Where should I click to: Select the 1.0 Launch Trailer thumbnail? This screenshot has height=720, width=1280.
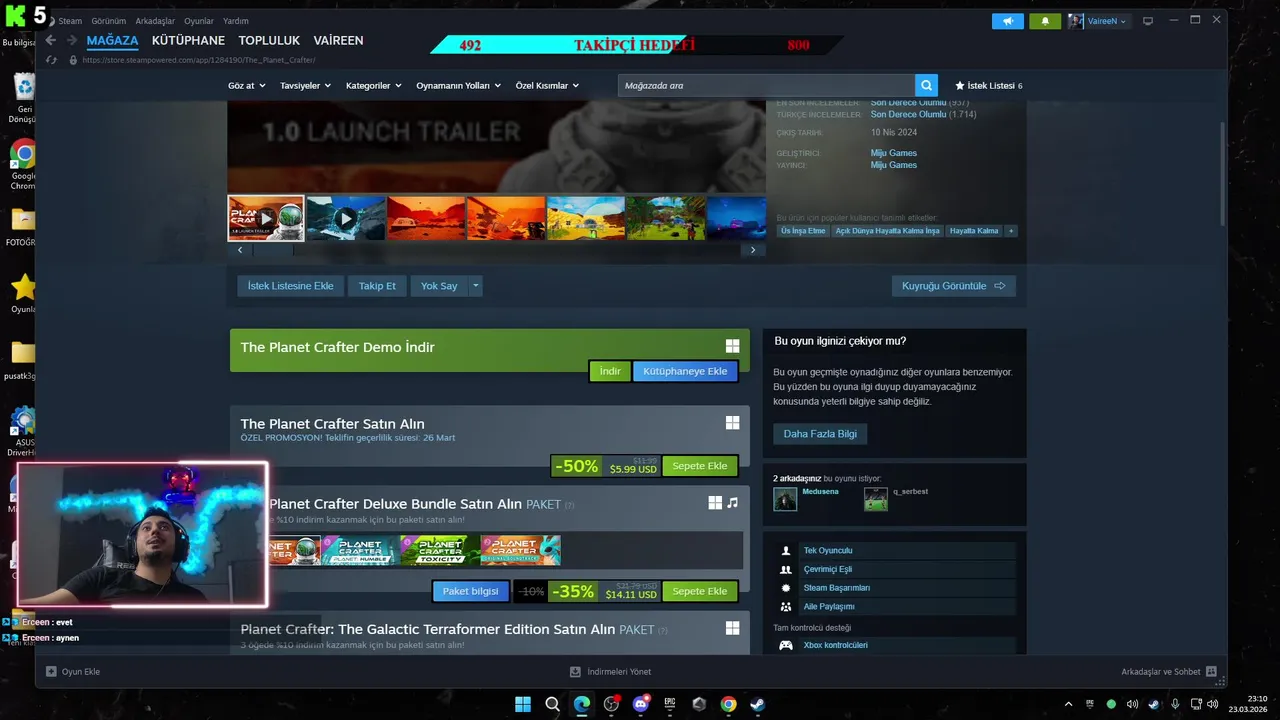266,218
